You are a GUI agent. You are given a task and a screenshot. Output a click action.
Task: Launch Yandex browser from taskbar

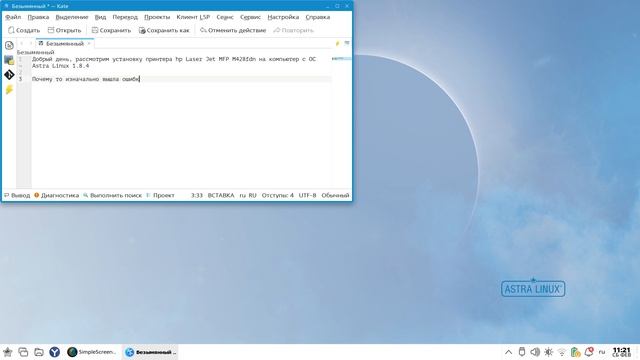54,352
